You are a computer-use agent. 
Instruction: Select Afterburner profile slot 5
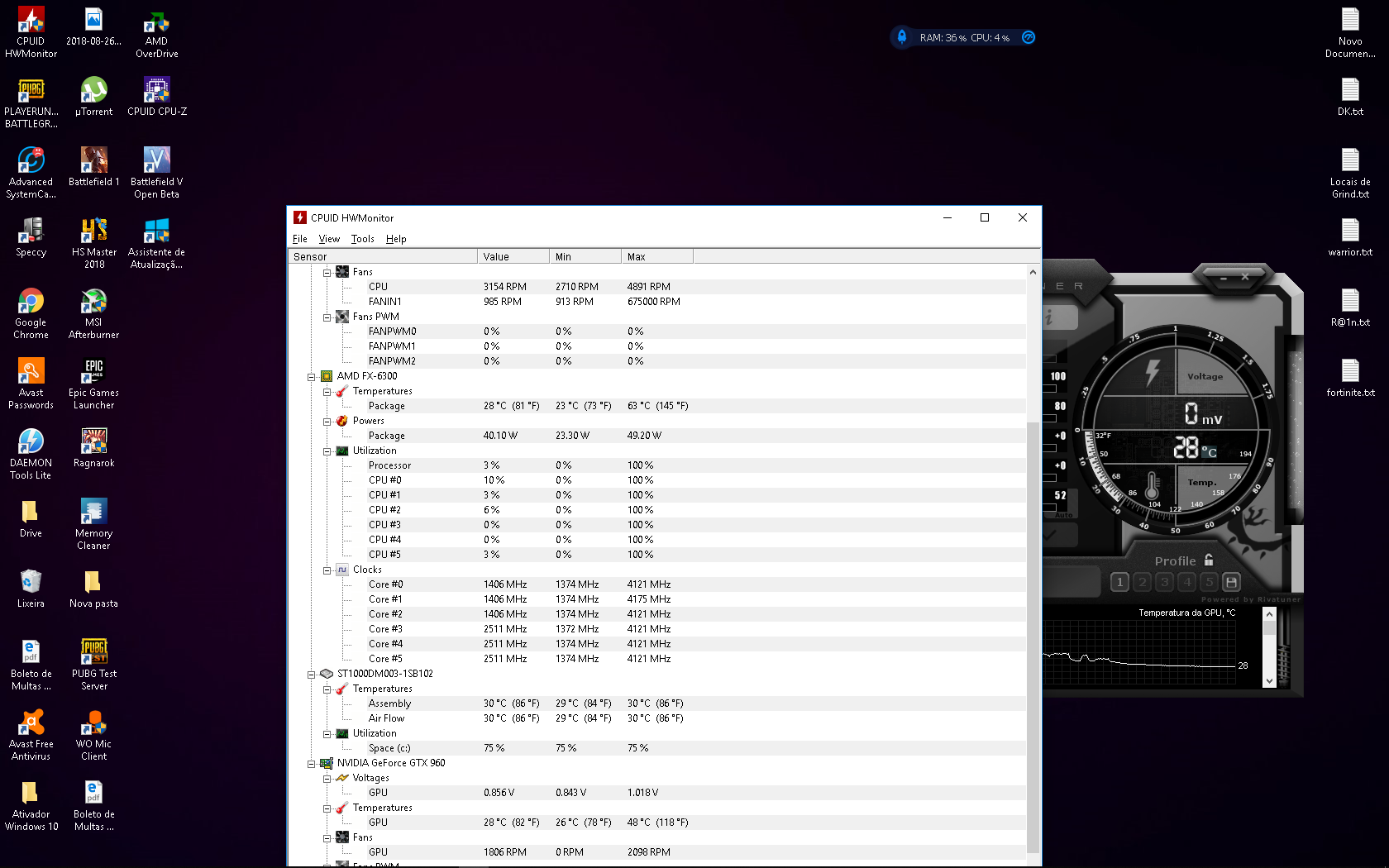pyautogui.click(x=1209, y=582)
